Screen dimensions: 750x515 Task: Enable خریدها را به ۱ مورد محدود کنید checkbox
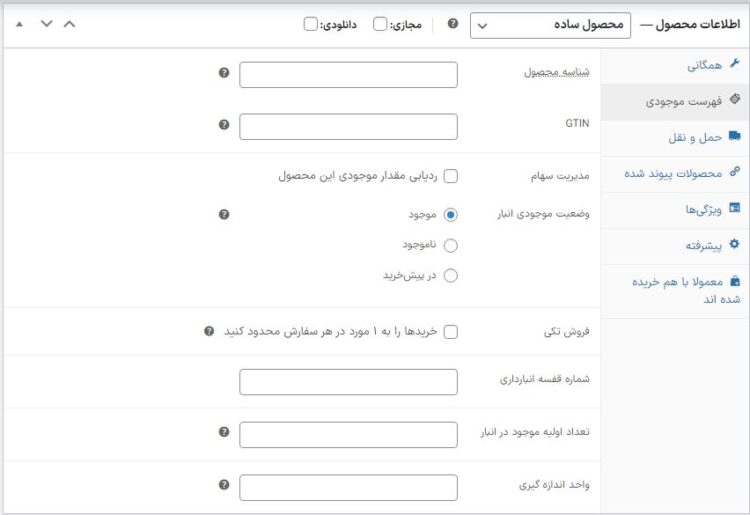pyautogui.click(x=451, y=332)
